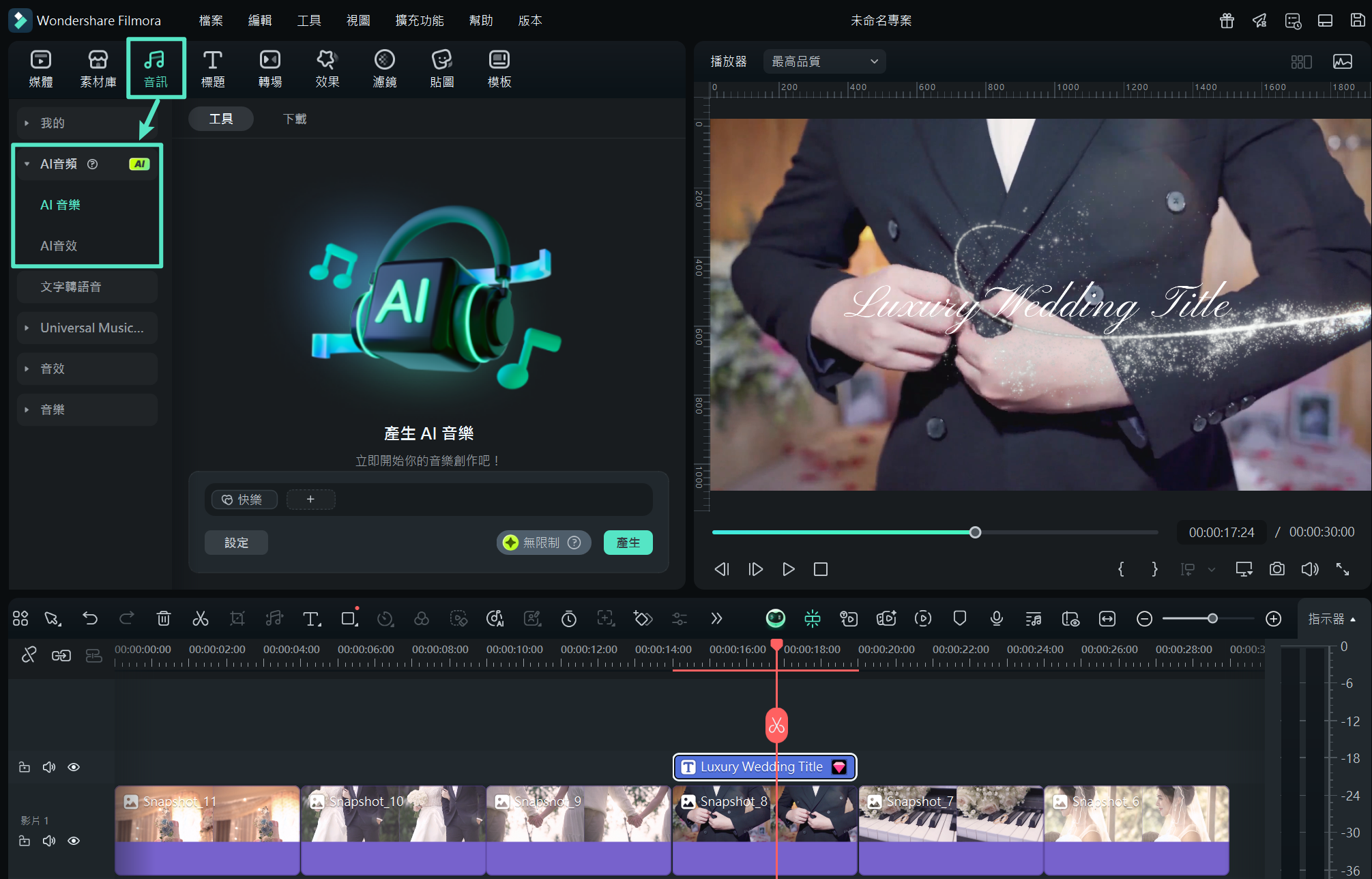Select the text T tool in timeline toolbar
This screenshot has height=879, width=1372.
311,618
